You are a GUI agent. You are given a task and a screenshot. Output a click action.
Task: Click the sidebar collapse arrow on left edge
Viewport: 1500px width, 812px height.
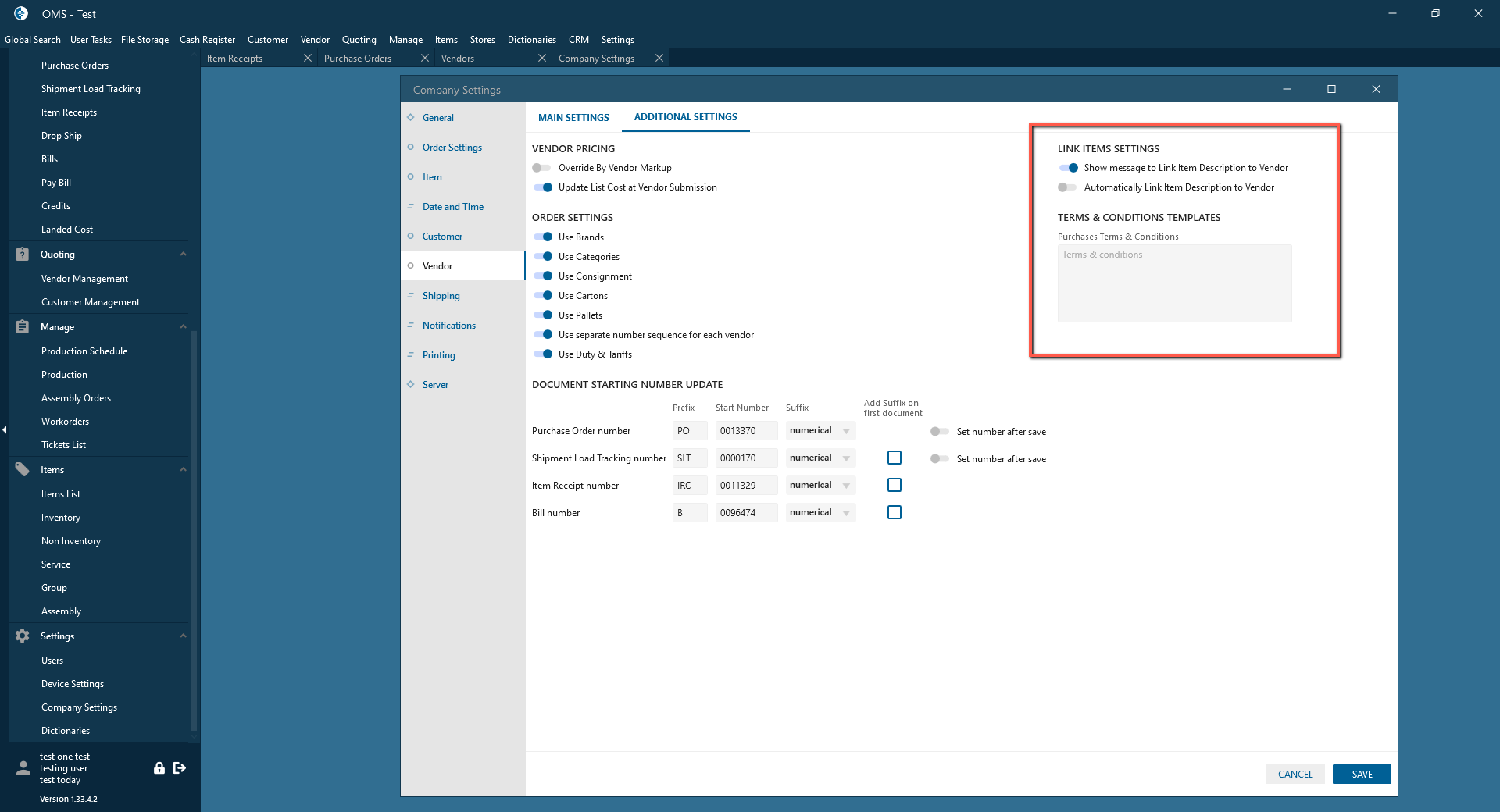click(x=5, y=429)
